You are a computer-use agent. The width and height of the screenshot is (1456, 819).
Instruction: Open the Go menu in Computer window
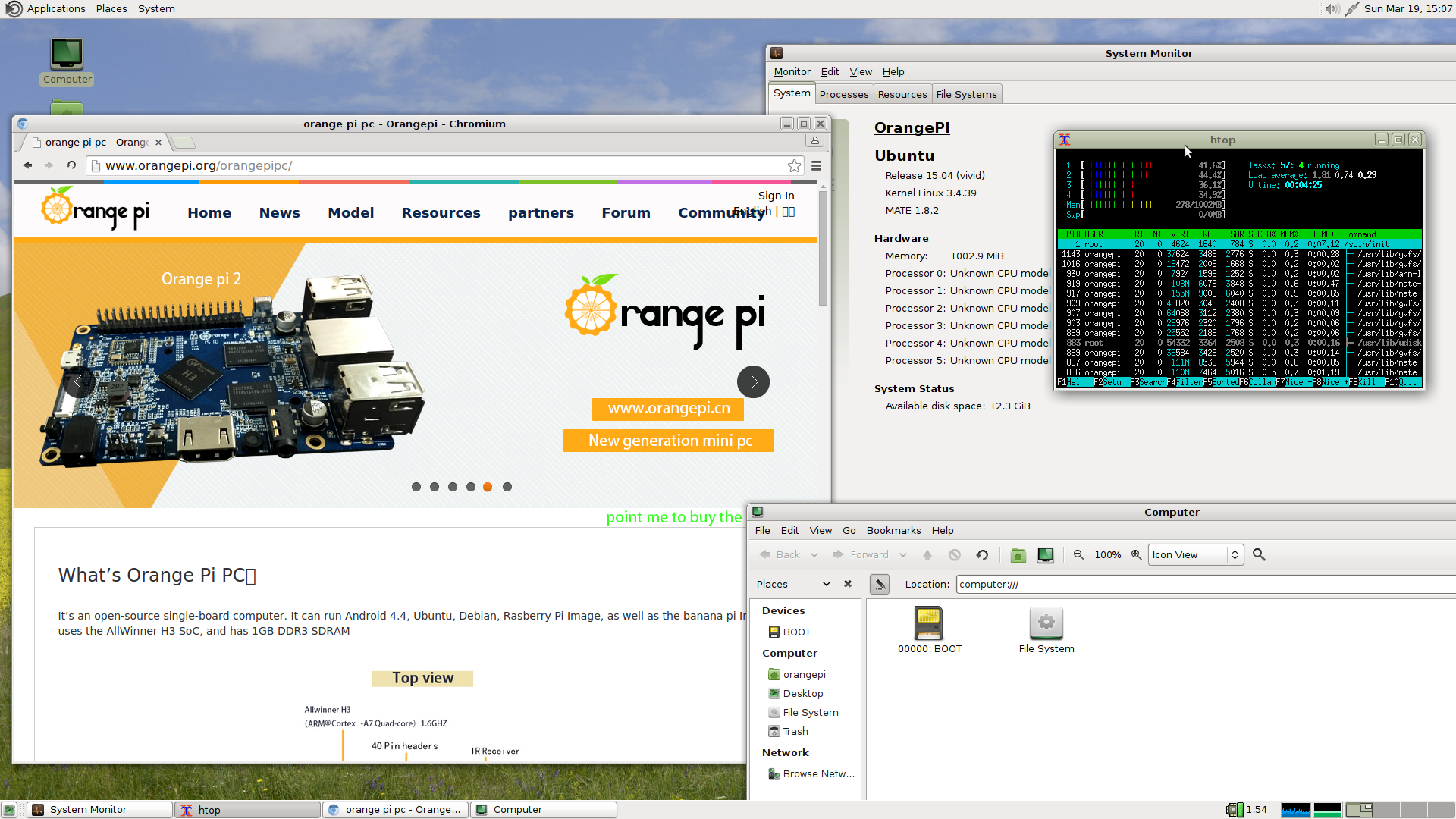pos(849,530)
